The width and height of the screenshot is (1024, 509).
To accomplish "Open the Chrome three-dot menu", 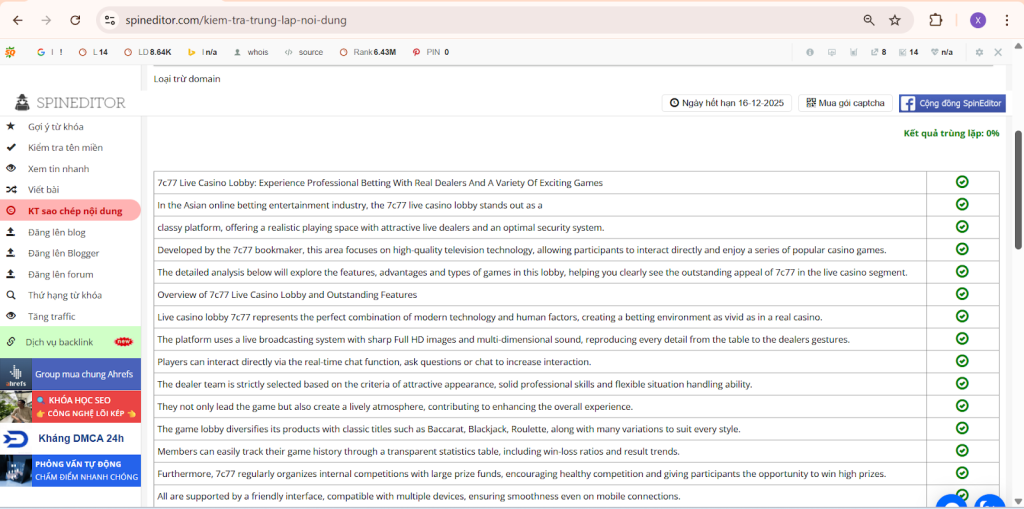I will 1007,20.
